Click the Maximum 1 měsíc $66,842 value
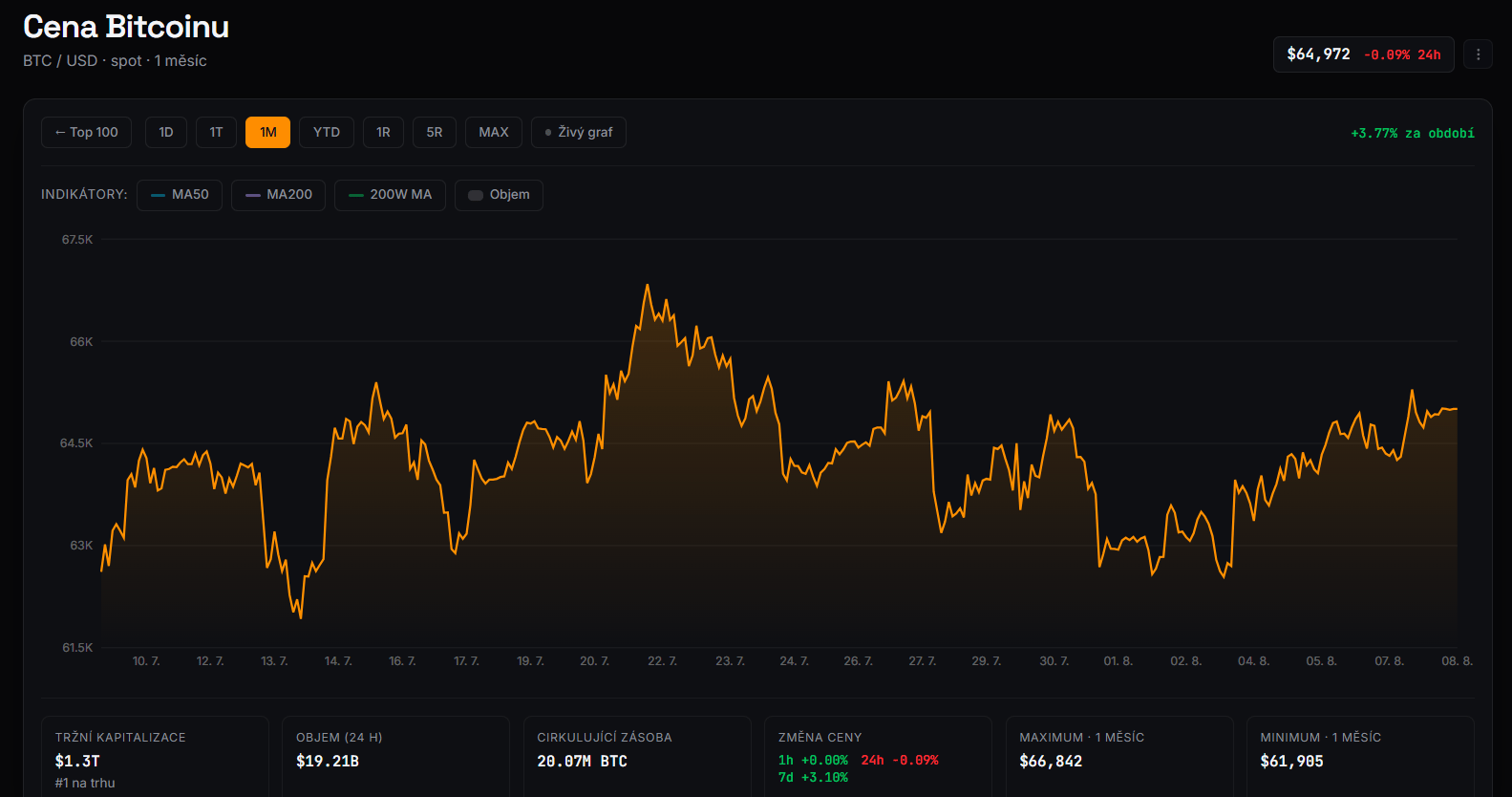This screenshot has height=797, width=1512. click(1051, 762)
